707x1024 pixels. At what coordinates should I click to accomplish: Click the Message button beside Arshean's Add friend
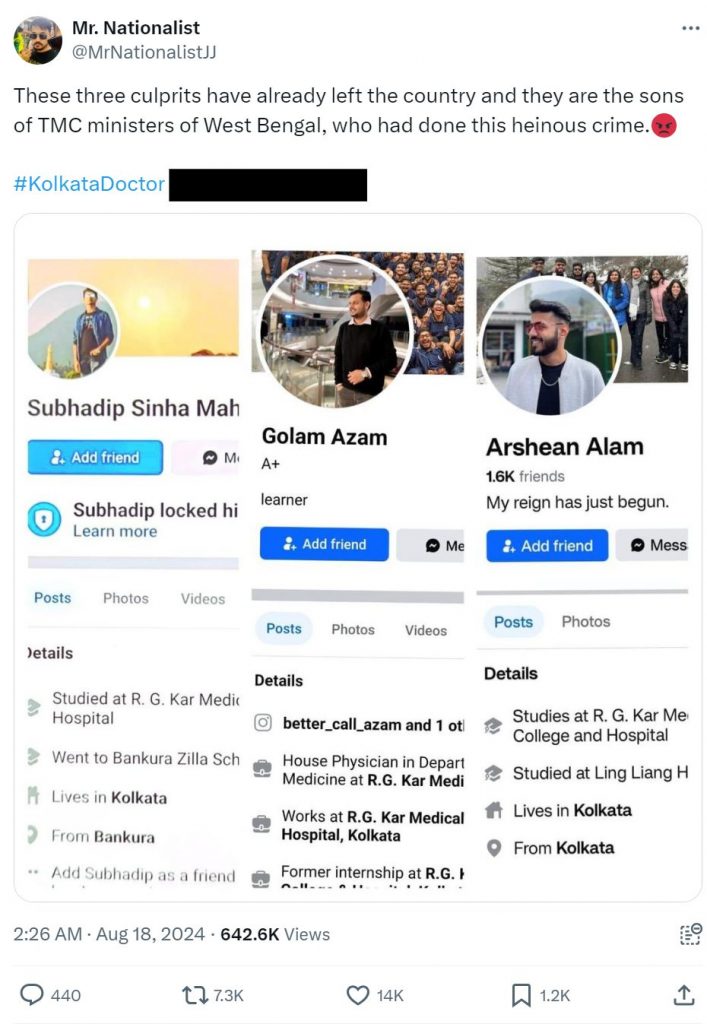tap(658, 545)
